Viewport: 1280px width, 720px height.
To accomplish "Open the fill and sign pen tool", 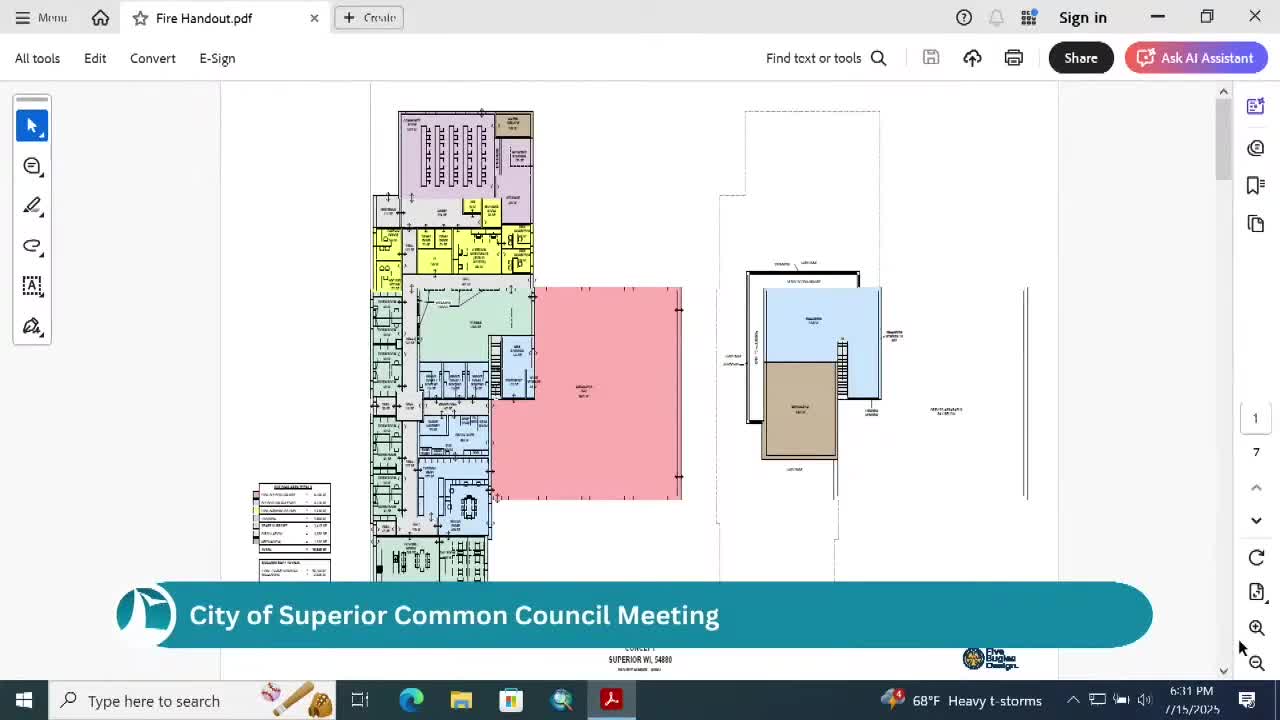I will 32,327.
